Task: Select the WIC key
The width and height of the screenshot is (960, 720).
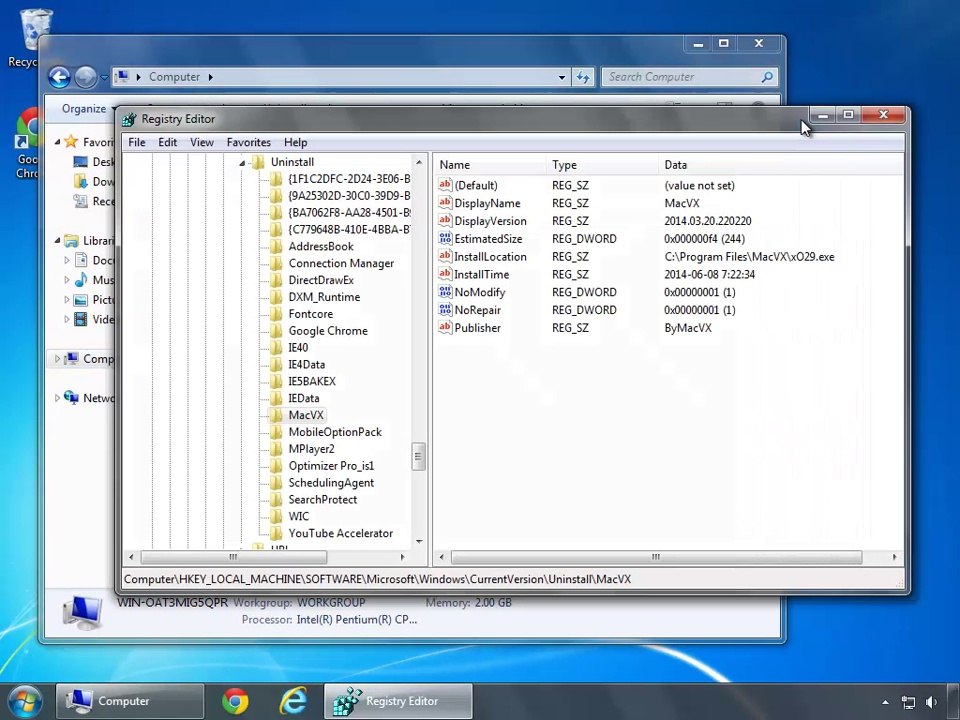Action: pyautogui.click(x=299, y=516)
